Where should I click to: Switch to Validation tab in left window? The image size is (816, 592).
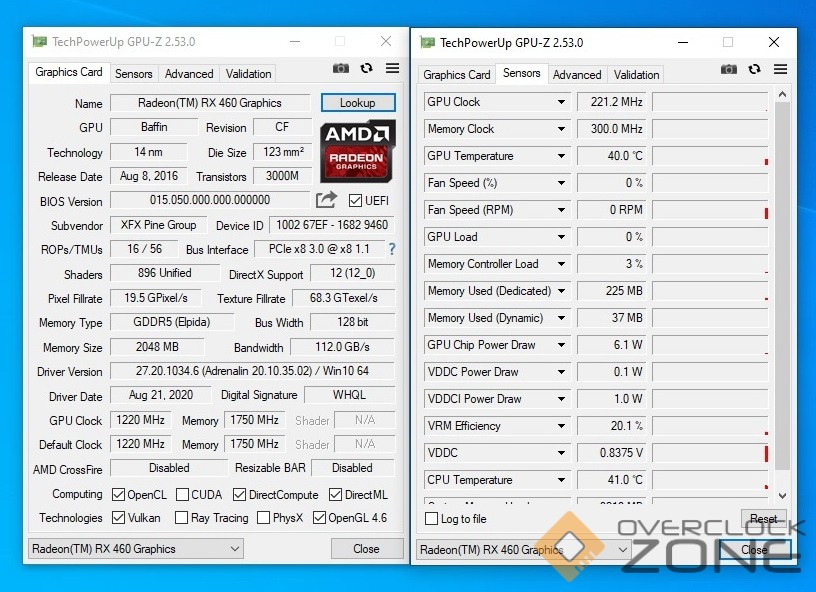pos(248,74)
